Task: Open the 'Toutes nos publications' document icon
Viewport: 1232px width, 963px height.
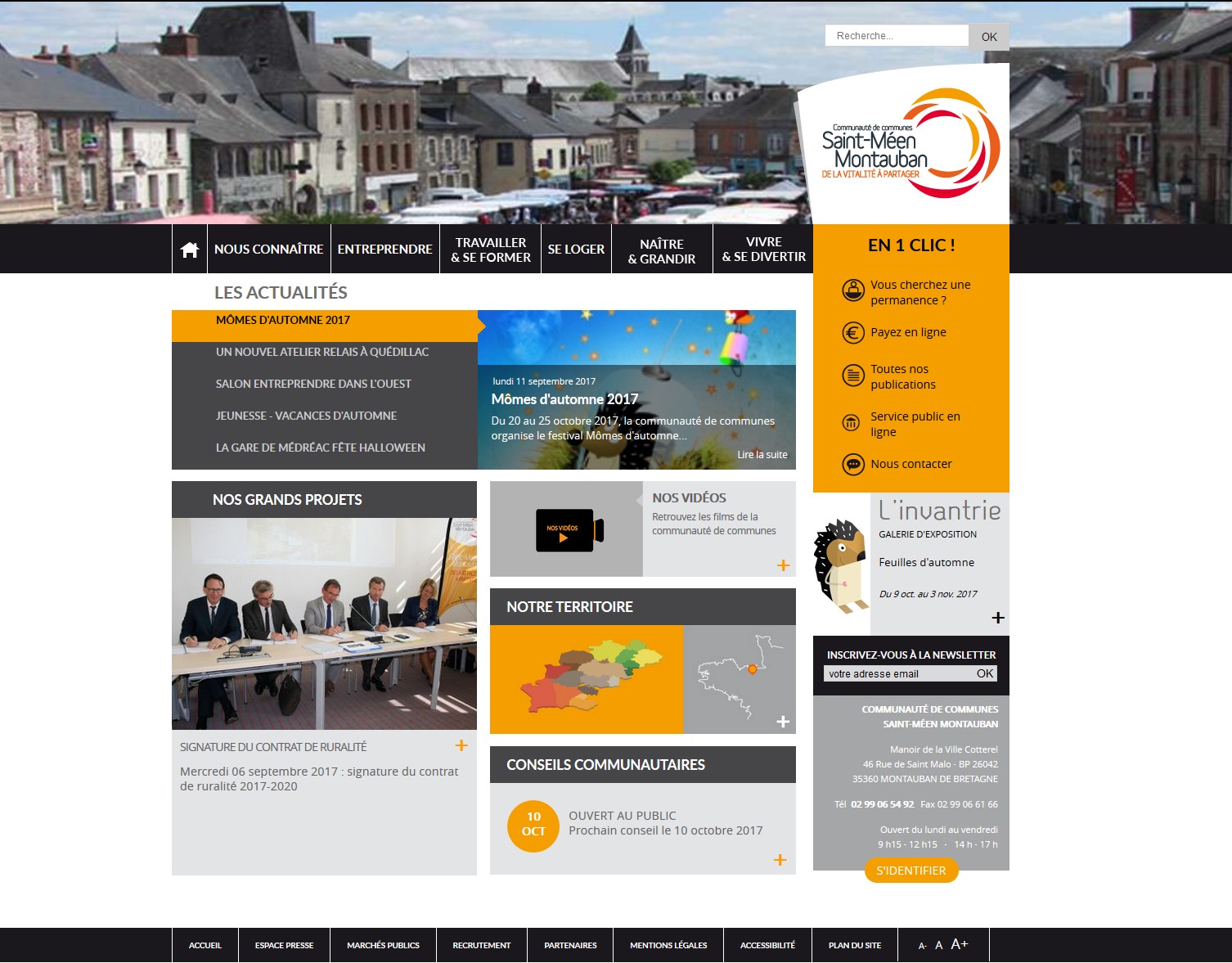Action: 853,376
